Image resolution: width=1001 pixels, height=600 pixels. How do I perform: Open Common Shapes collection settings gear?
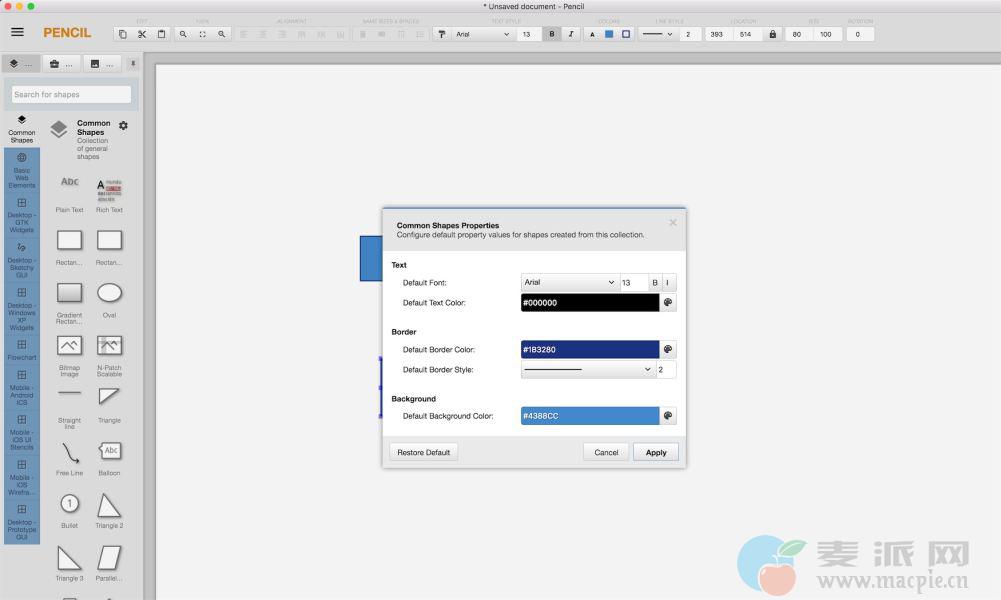tap(123, 126)
